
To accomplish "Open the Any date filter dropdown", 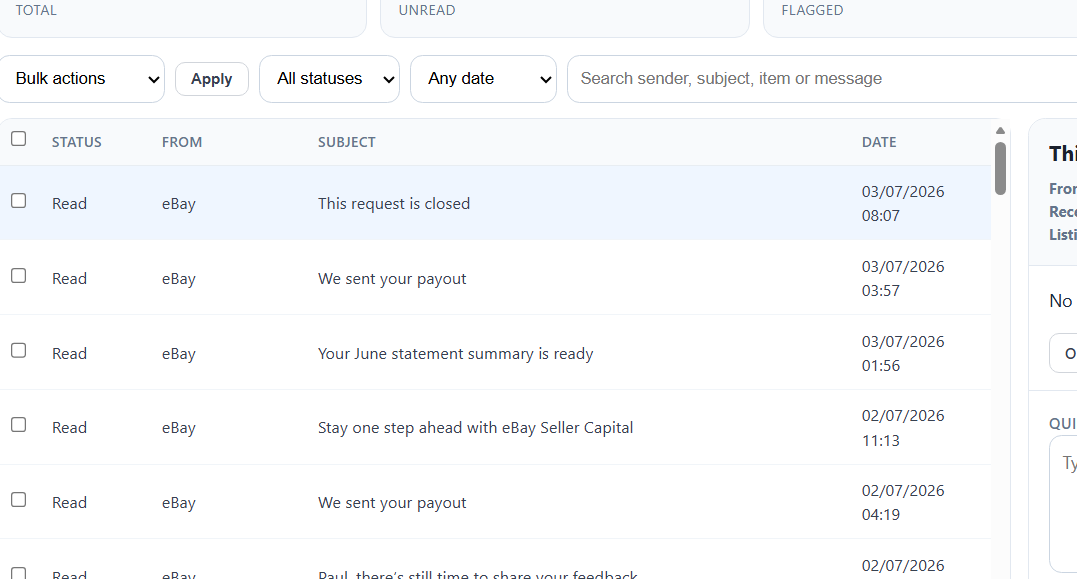I will pyautogui.click(x=483, y=79).
